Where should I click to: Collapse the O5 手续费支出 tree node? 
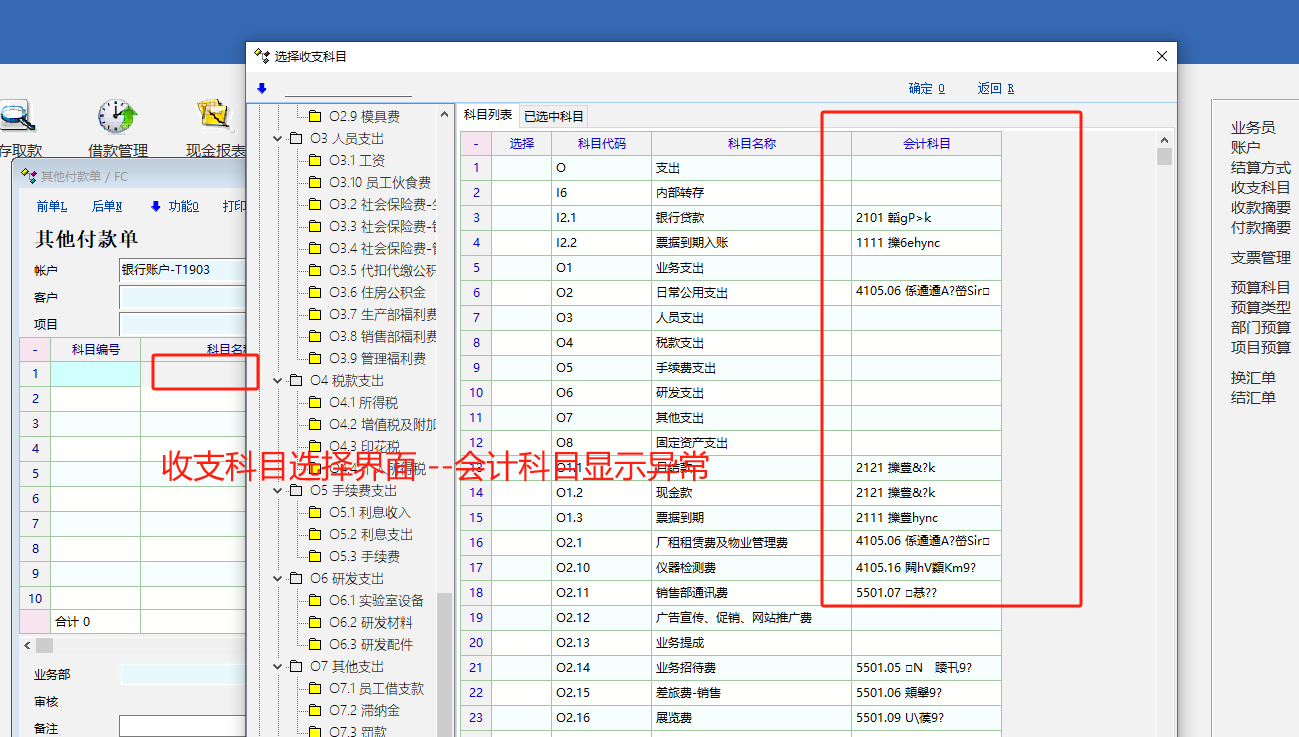pos(278,491)
